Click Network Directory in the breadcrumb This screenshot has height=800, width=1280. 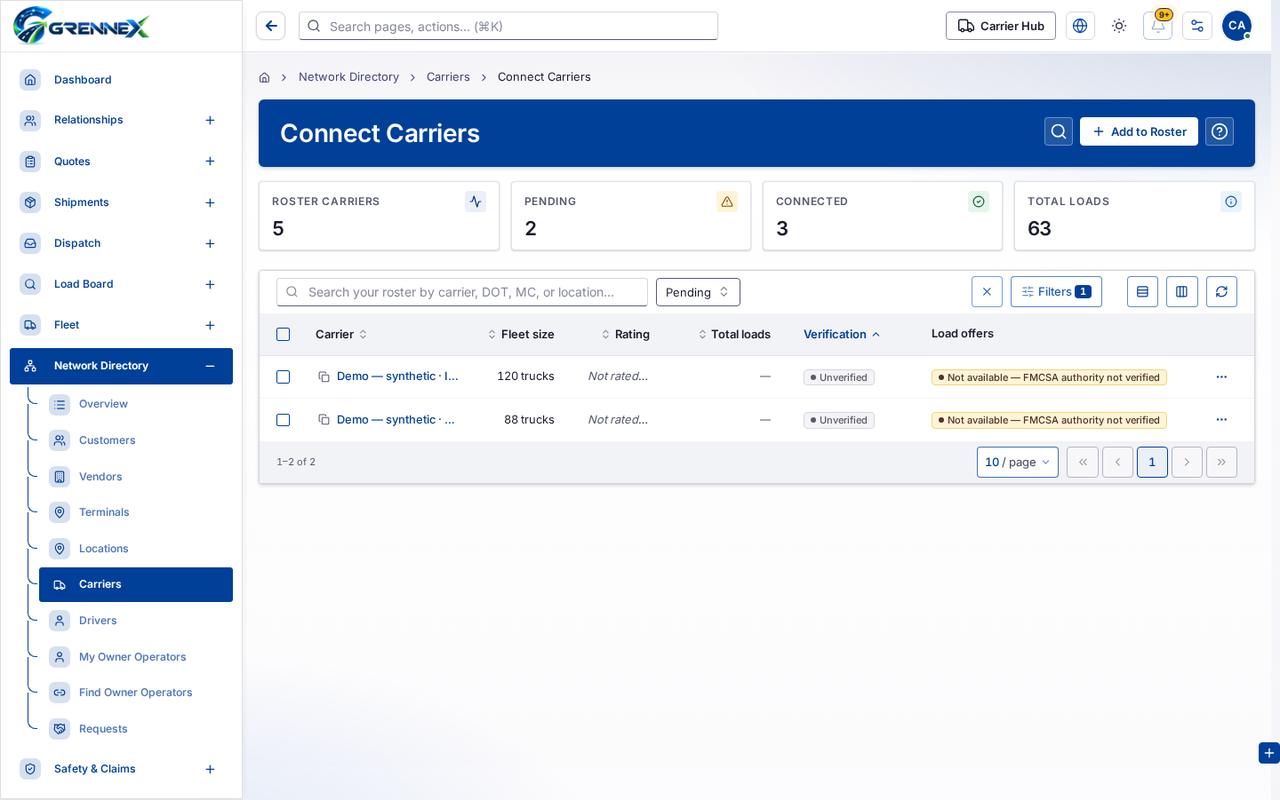(349, 77)
